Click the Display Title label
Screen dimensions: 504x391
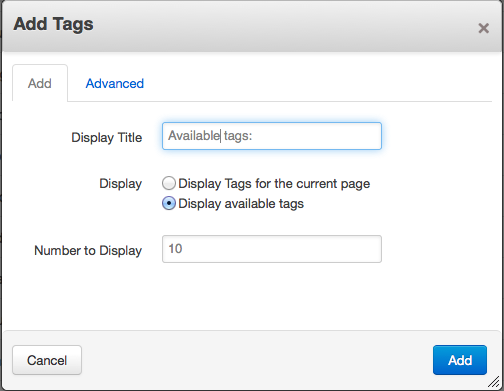[x=107, y=137]
